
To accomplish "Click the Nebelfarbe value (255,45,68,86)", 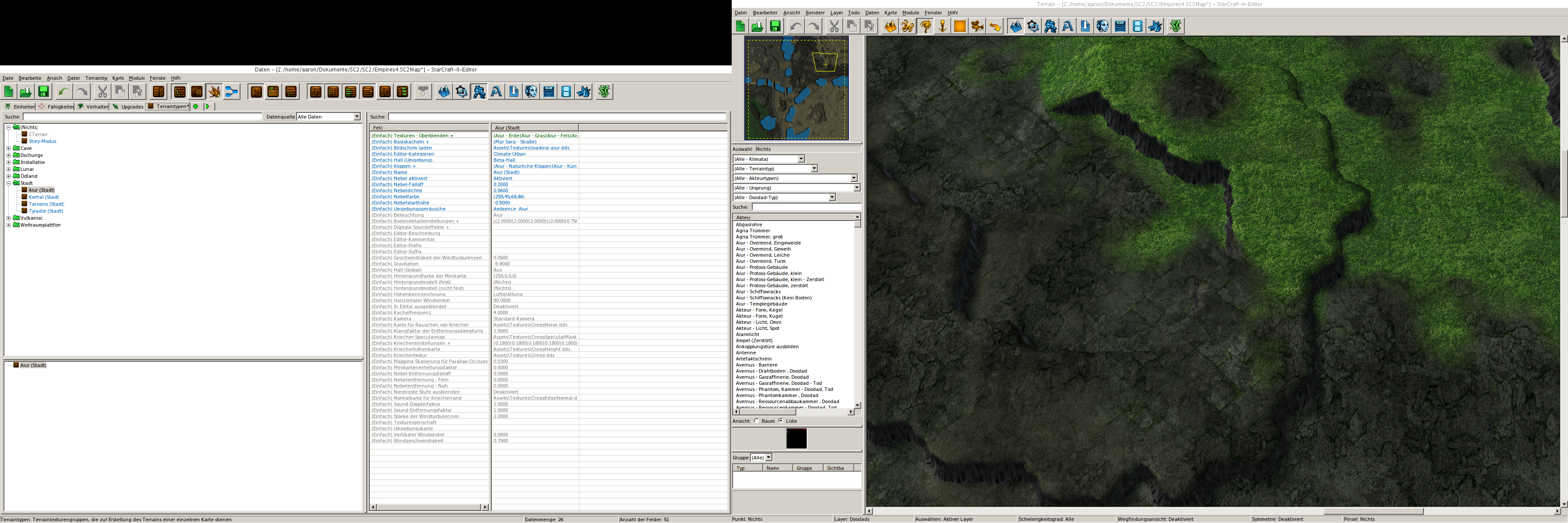I will pos(509,197).
